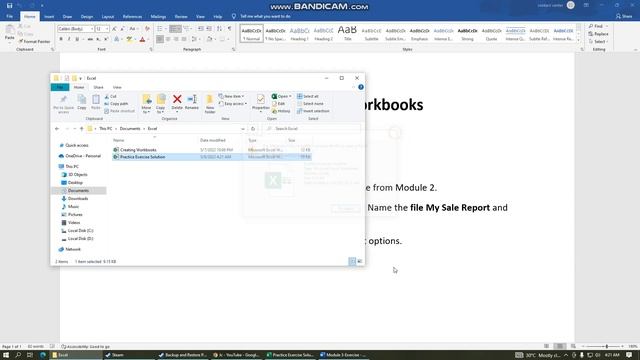Click Explorer address bar refresh icon
The image size is (640, 360).
[x=253, y=129]
